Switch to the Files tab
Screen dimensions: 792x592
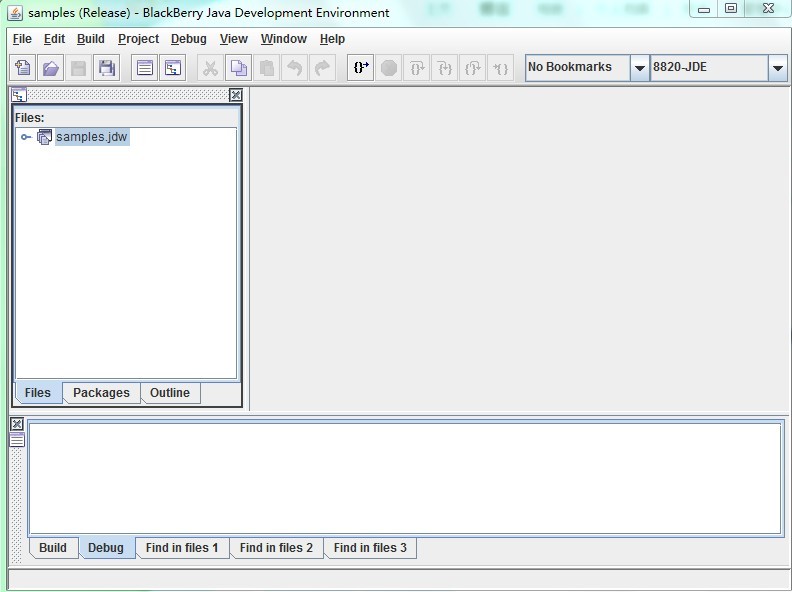coord(38,393)
